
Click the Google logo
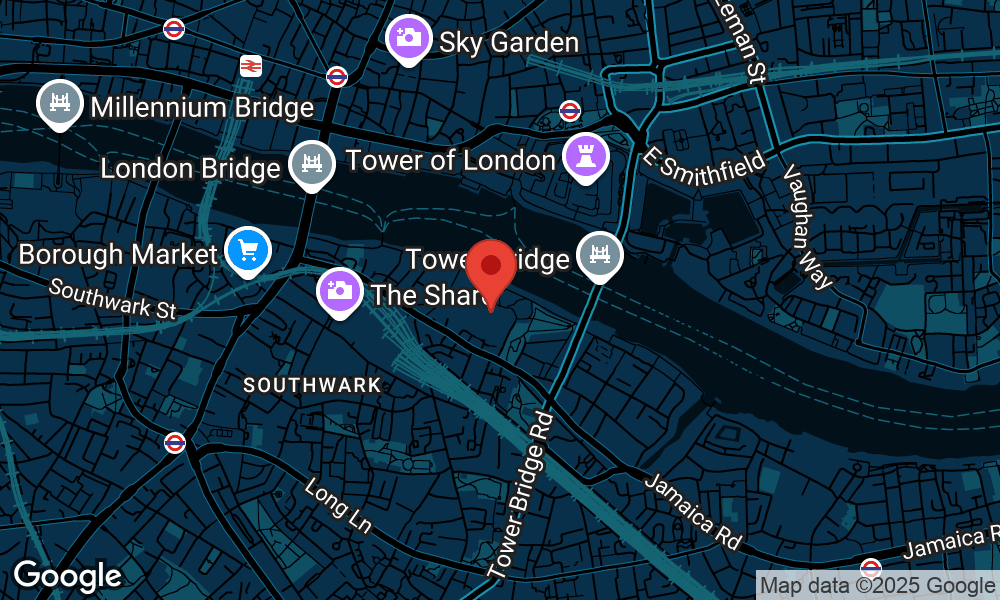click(x=68, y=576)
